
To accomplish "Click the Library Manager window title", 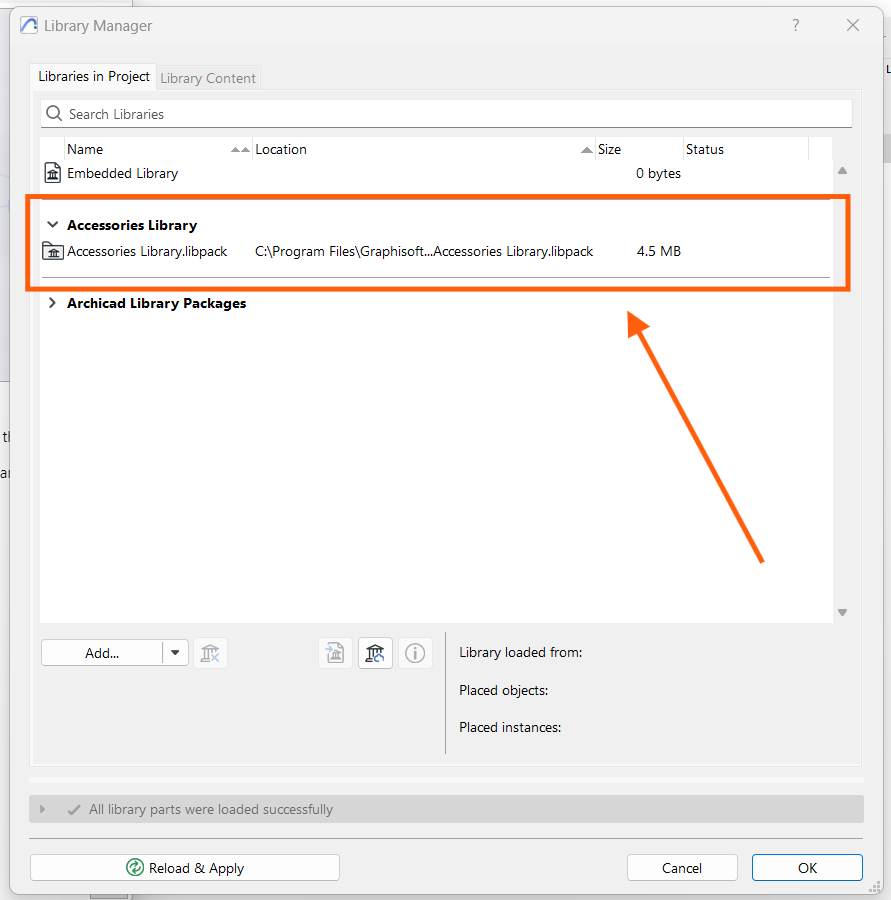I will pyautogui.click(x=98, y=26).
